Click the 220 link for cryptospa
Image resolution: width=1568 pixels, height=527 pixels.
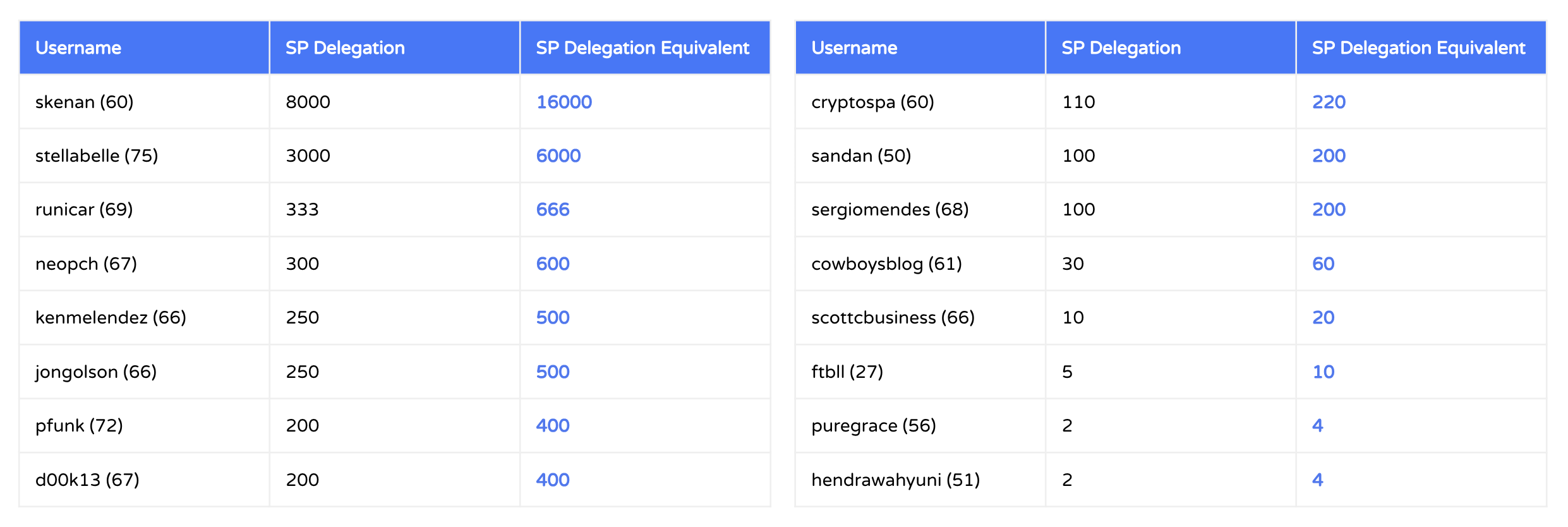(1329, 102)
